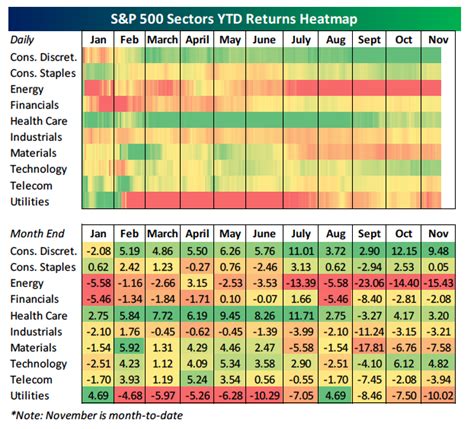
Task: Select the Jan column header in Daily heatmap
Action: (98, 40)
